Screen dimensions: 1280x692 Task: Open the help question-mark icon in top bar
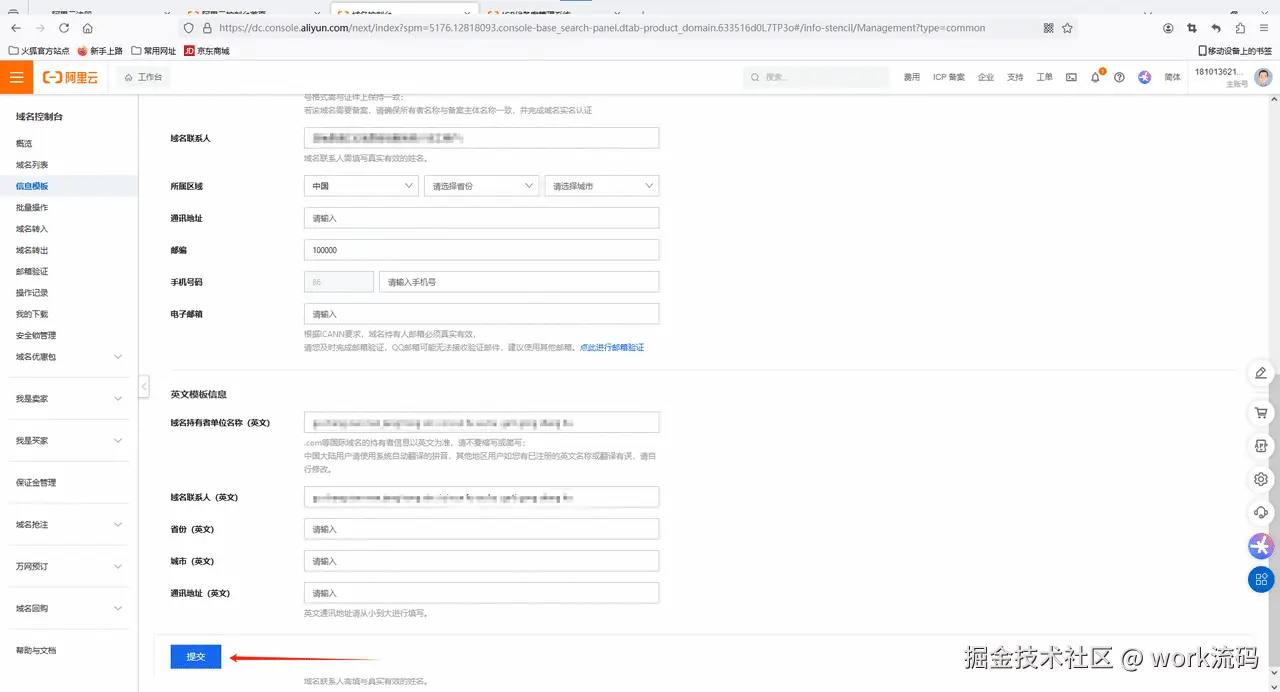(x=1120, y=76)
